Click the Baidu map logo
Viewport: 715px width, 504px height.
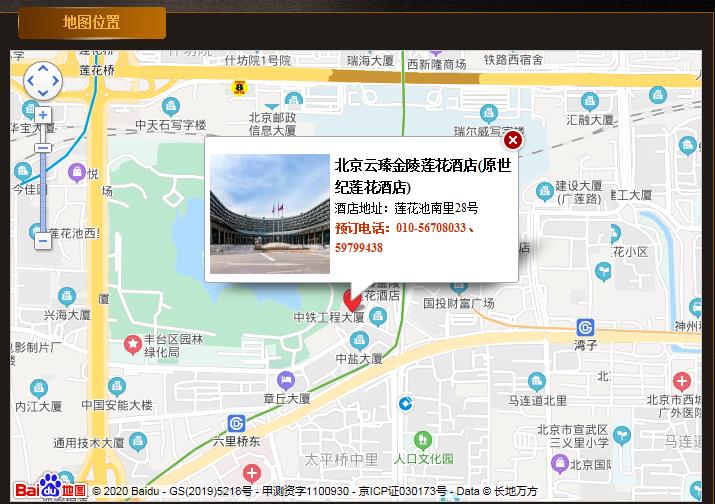pyautogui.click(x=51, y=487)
